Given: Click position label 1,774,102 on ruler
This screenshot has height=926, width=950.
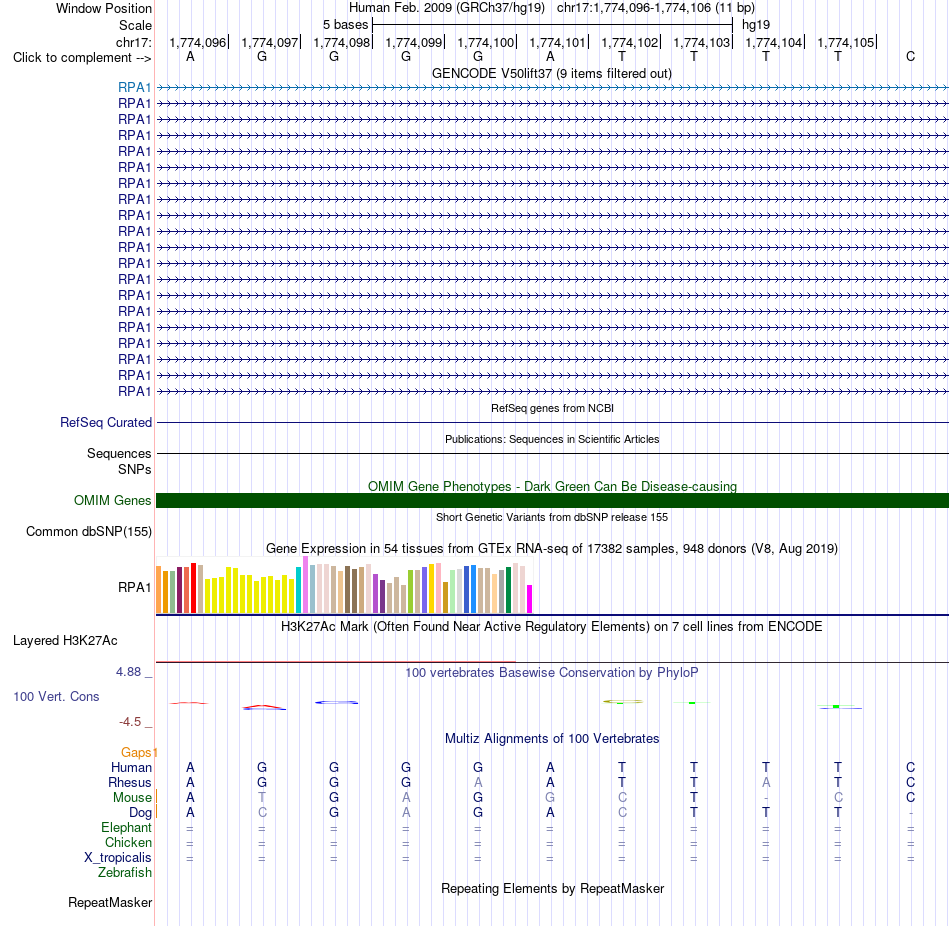Looking at the screenshot, I should tap(629, 42).
